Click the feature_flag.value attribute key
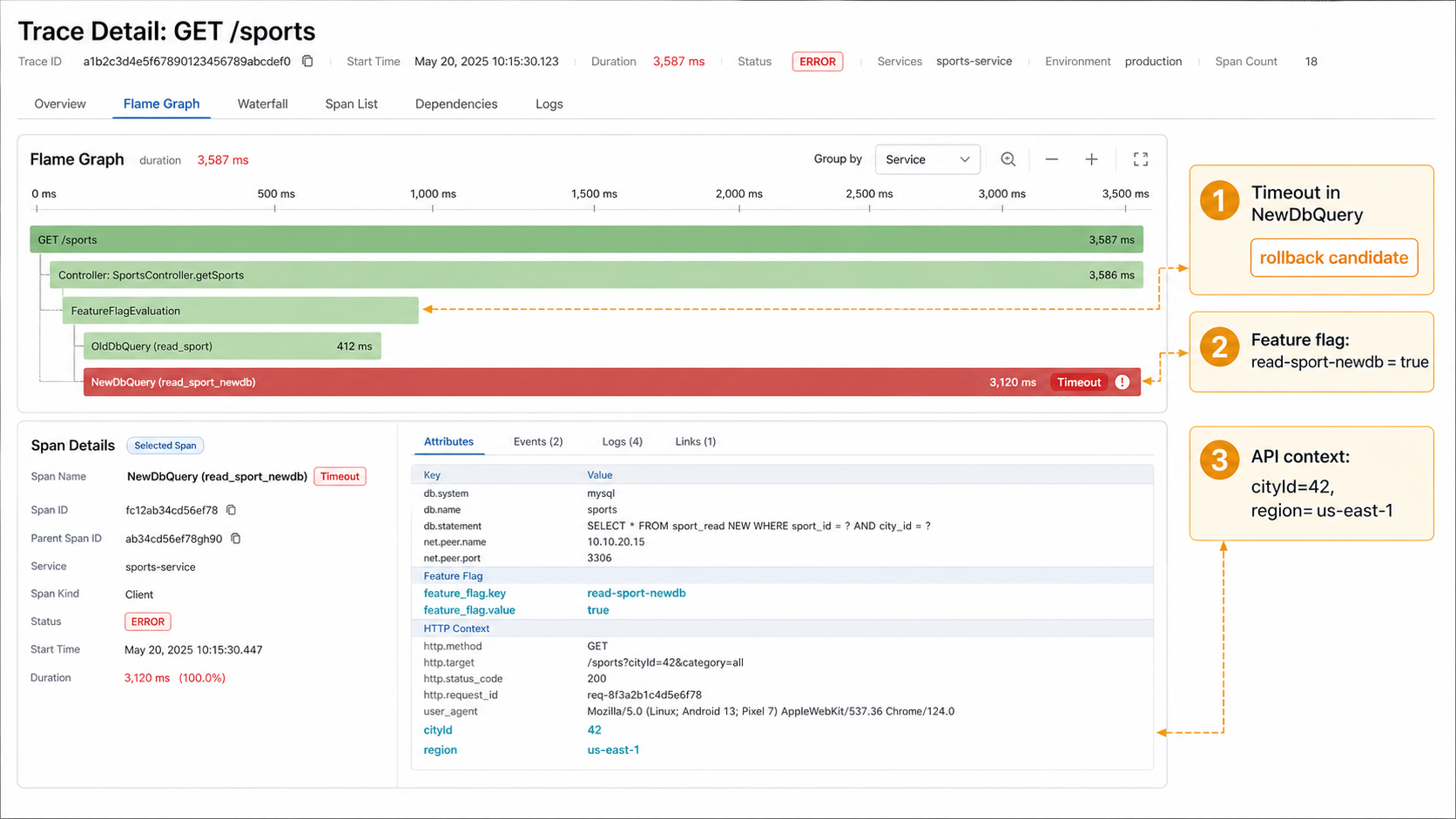Screen dimensions: 1456x819 tap(469, 610)
